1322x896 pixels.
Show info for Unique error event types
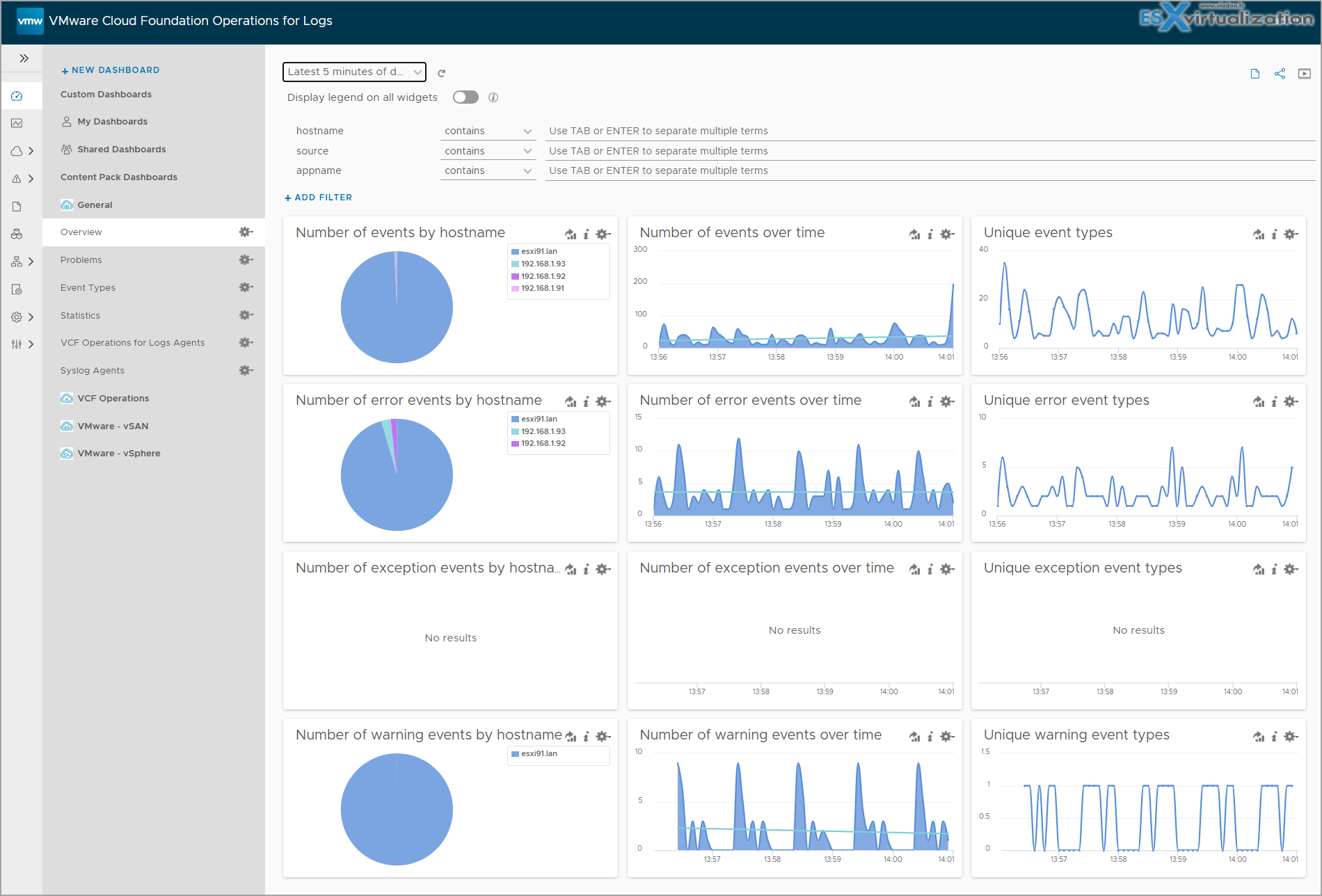(x=1274, y=402)
